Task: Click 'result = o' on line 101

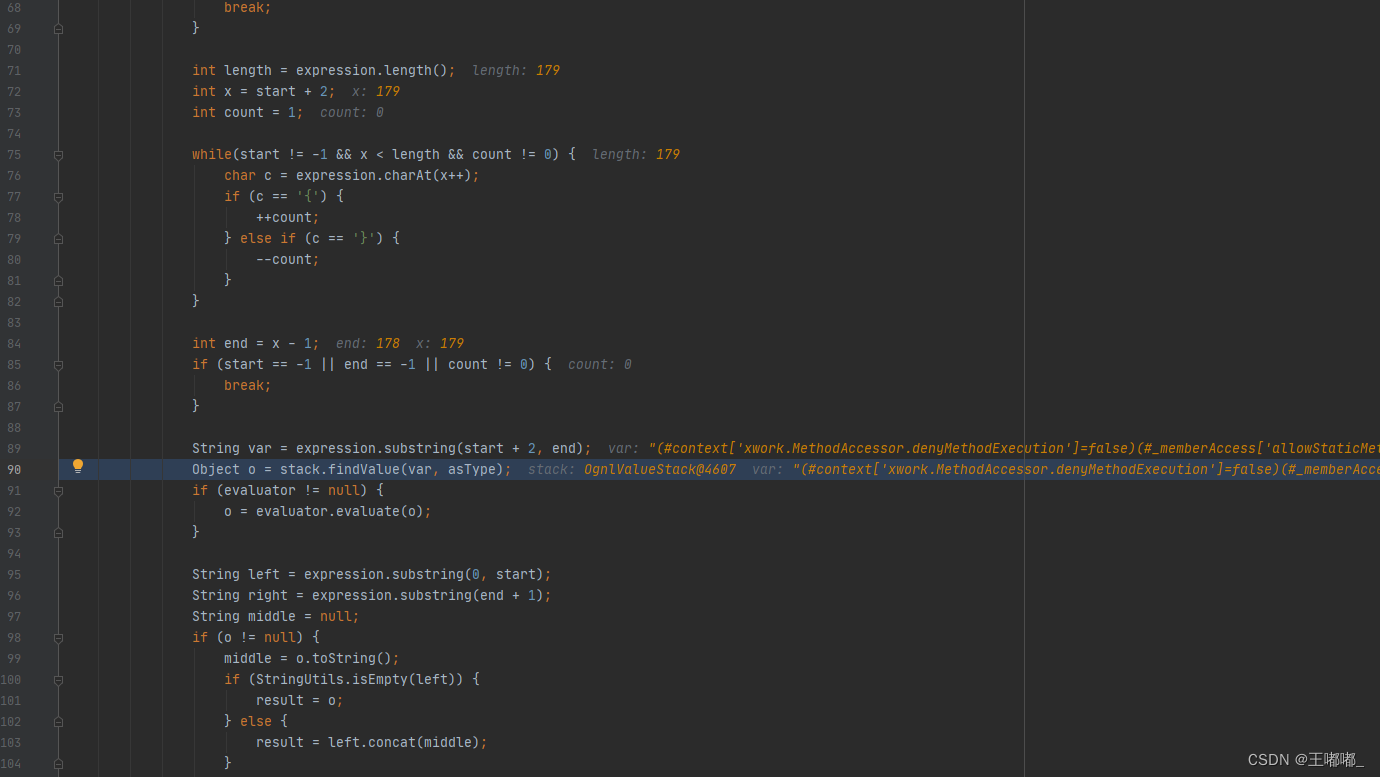Action: [296, 701]
